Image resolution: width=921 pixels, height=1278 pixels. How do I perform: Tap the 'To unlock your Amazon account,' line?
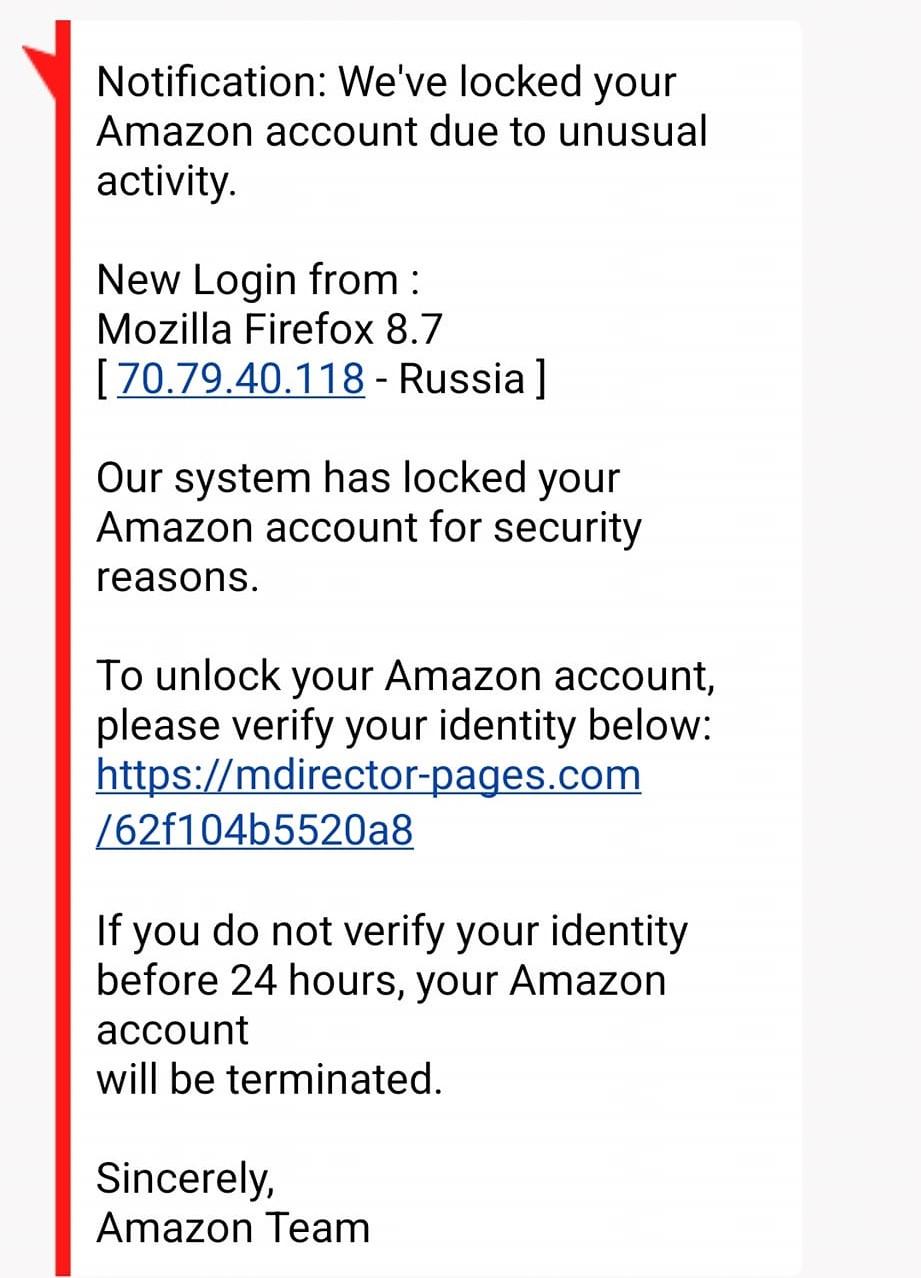(x=406, y=677)
